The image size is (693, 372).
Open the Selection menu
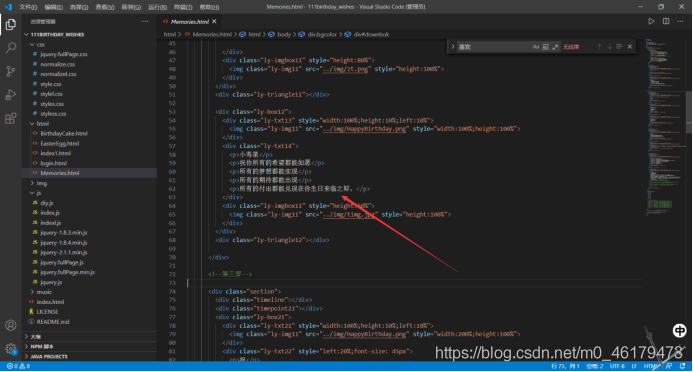(79, 7)
